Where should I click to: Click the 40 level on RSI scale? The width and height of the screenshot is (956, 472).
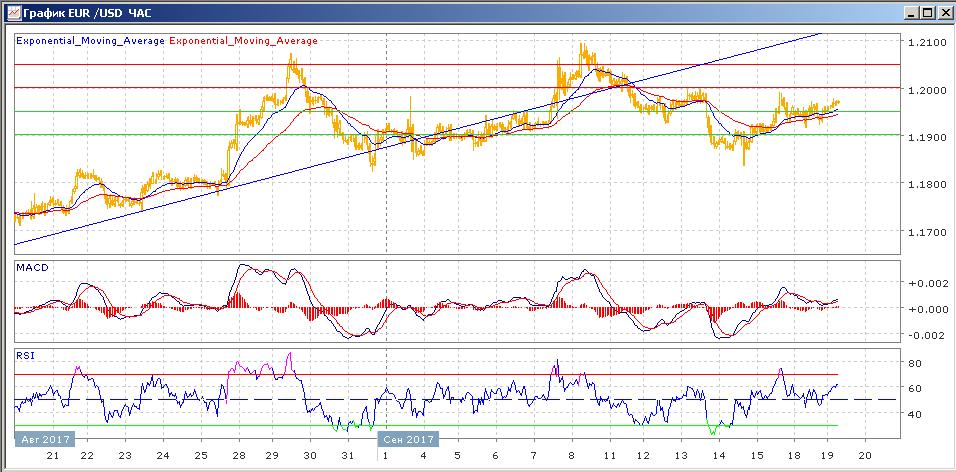[x=914, y=414]
